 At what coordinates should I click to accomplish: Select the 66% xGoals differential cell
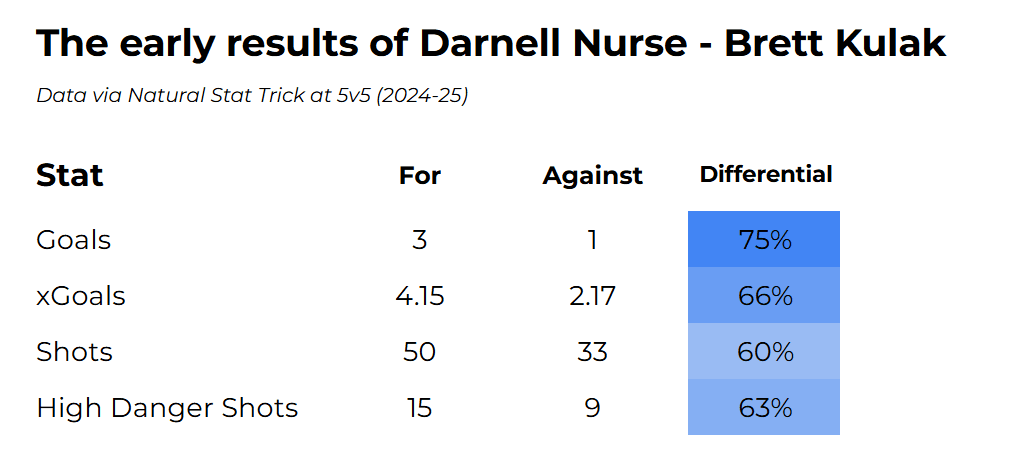(x=765, y=296)
